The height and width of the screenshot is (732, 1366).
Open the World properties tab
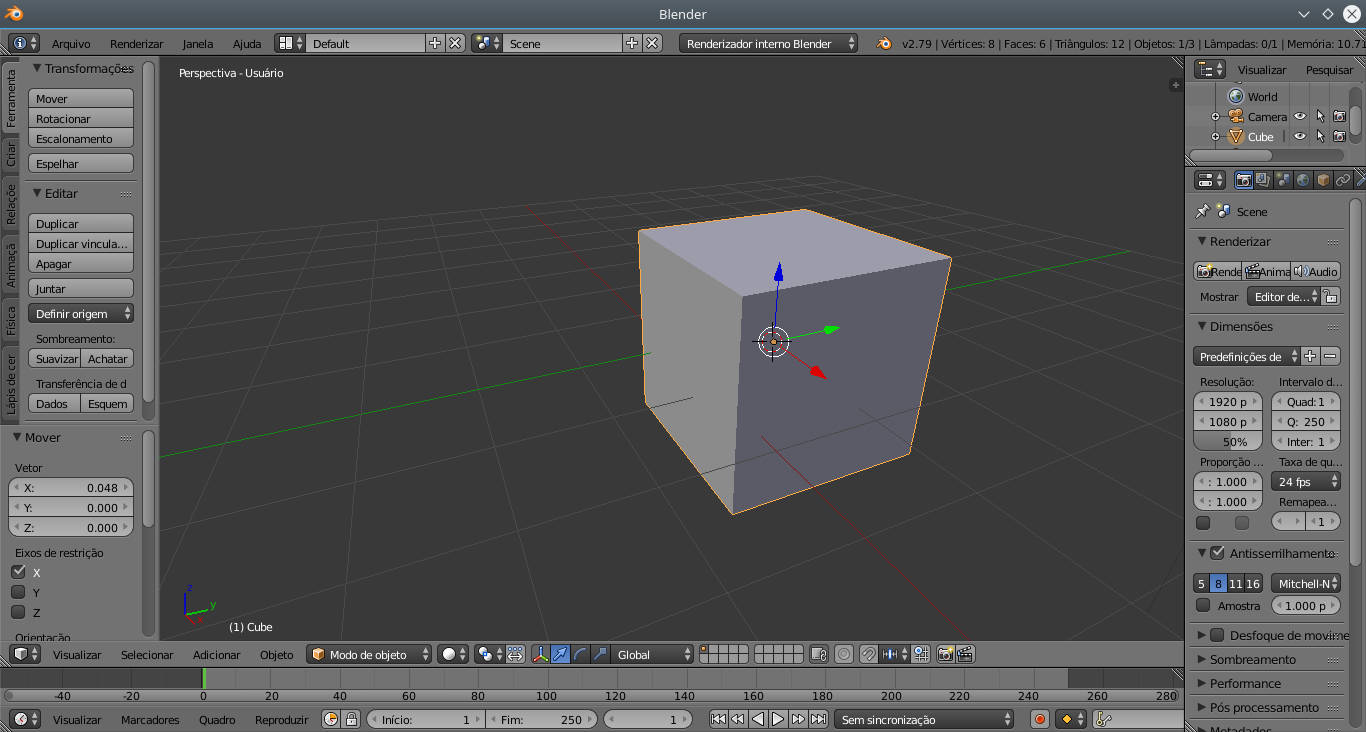[x=1303, y=180]
